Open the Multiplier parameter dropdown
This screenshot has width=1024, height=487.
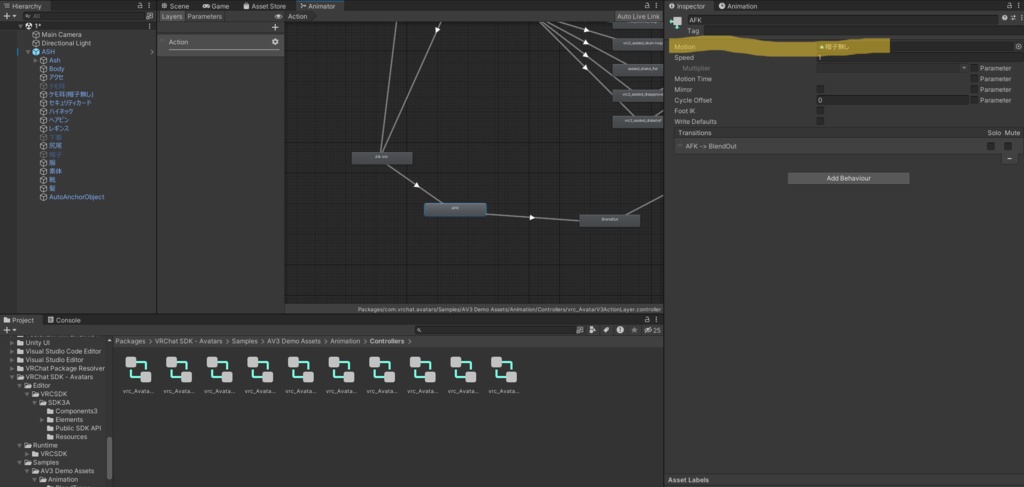click(892, 68)
